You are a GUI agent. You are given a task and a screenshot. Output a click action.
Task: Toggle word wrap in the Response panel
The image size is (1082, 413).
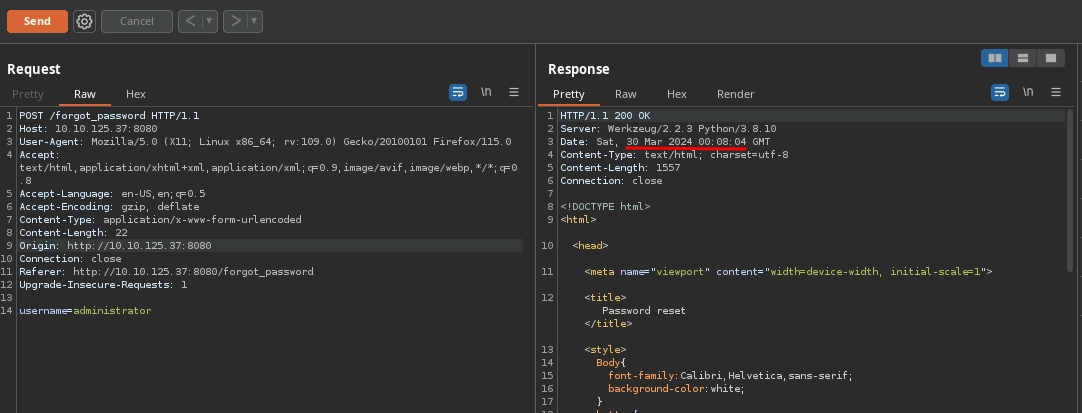pos(1000,92)
